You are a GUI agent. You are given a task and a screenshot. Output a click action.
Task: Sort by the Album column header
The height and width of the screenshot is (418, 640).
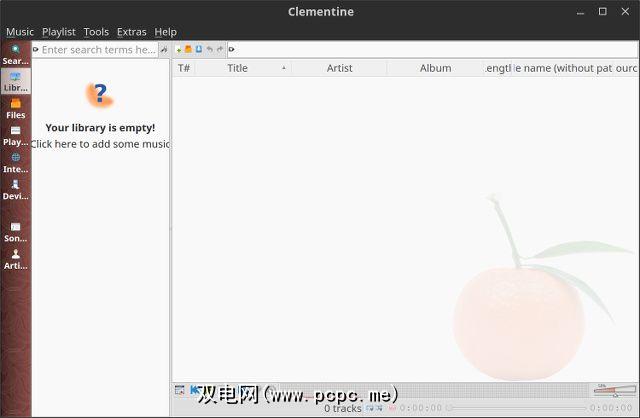(x=436, y=68)
